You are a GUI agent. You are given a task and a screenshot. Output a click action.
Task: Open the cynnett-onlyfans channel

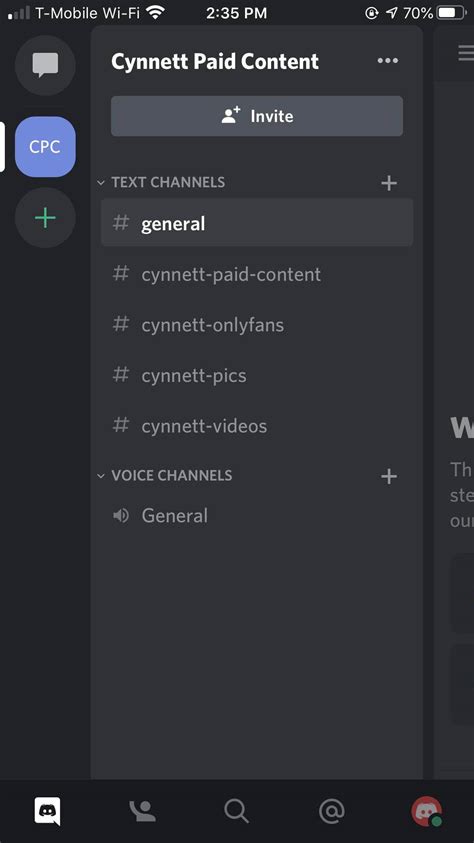(x=257, y=325)
